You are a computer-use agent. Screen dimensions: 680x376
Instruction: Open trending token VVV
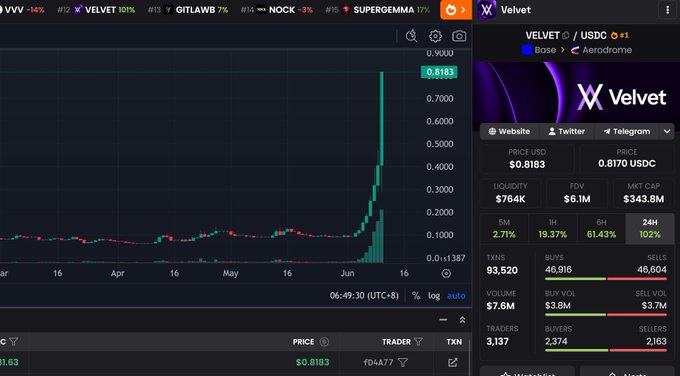pos(22,10)
